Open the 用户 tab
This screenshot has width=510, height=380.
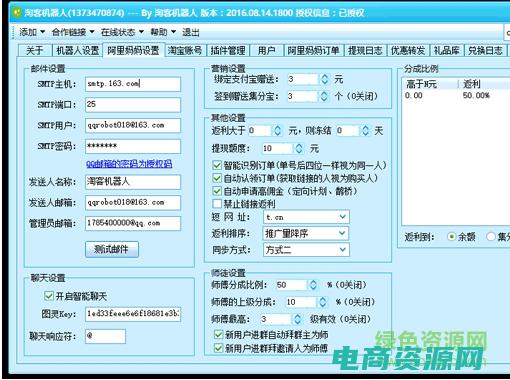[266, 50]
